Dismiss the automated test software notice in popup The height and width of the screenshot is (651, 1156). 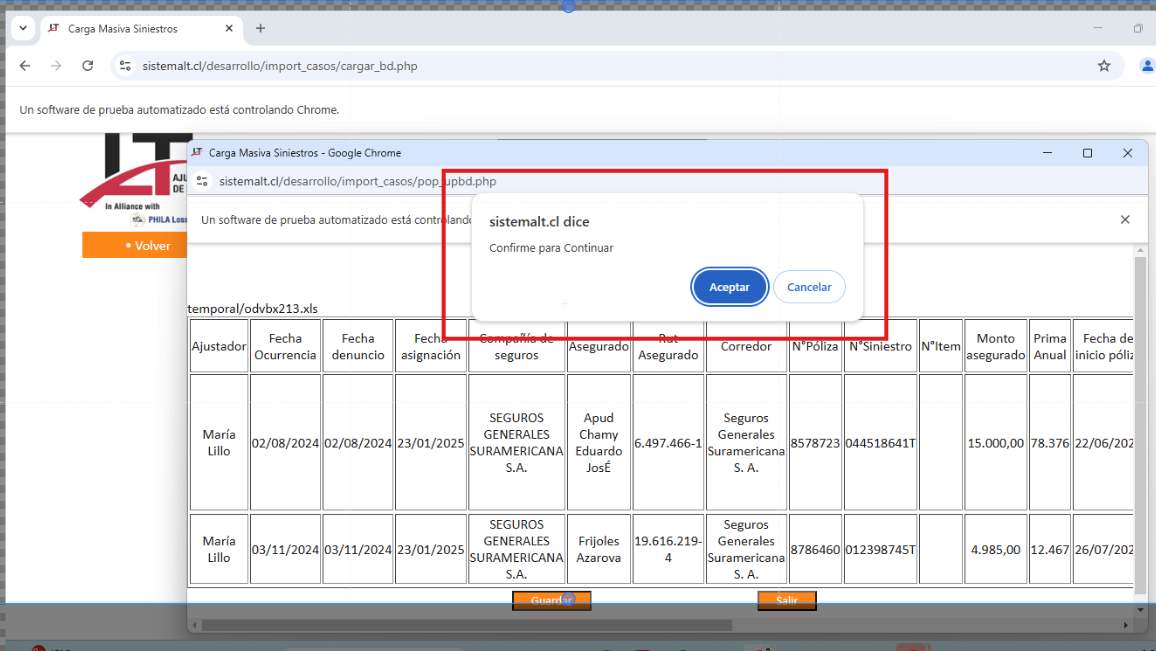[1125, 220]
